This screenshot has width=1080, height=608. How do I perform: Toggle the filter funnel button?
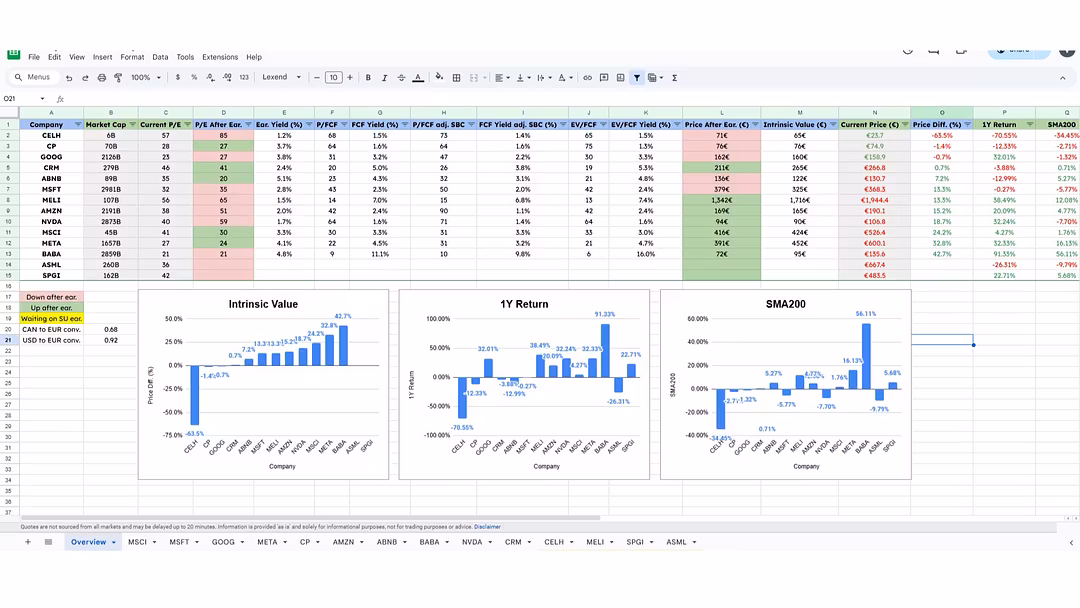pos(636,77)
